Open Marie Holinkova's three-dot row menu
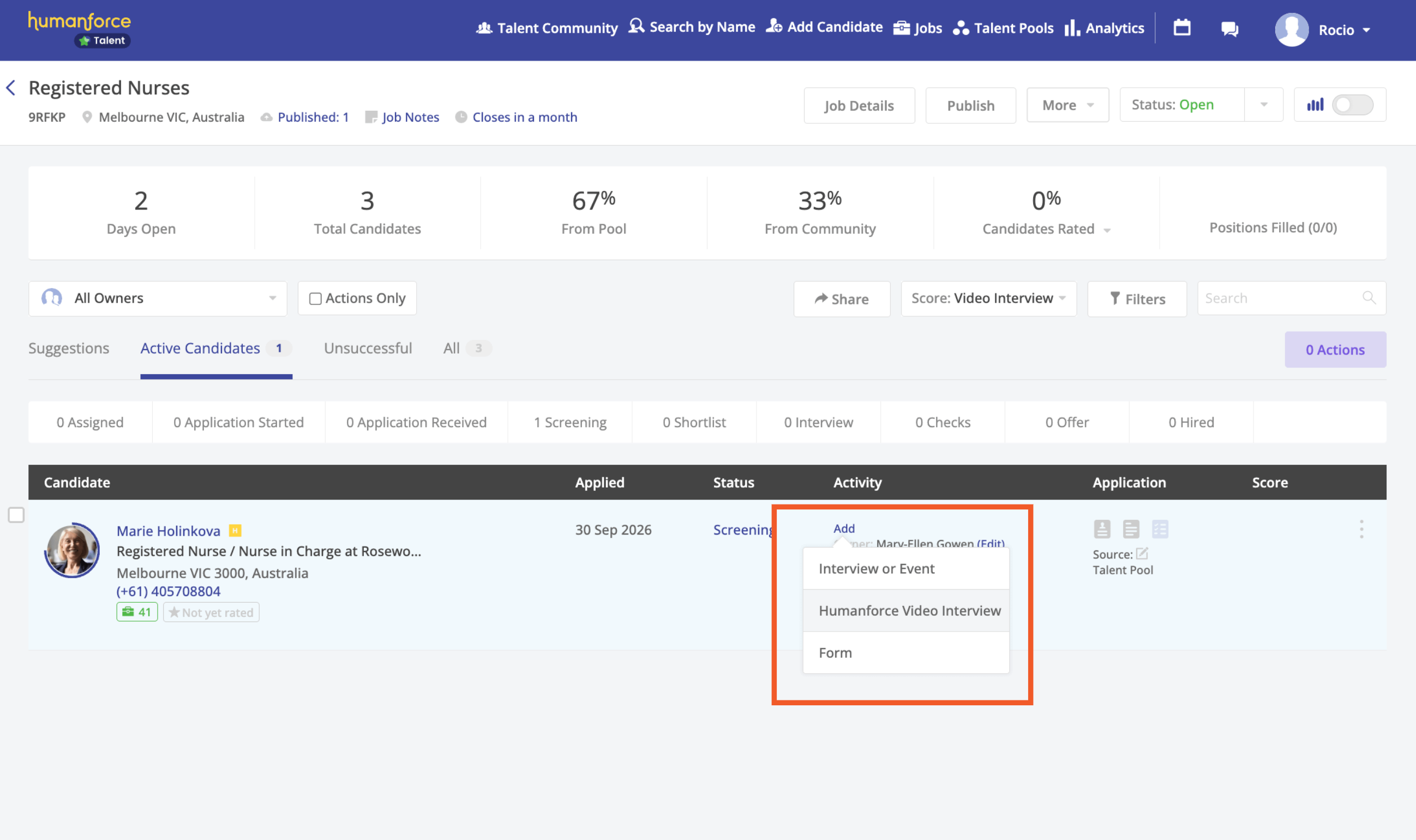The width and height of the screenshot is (1416, 840). pos(1361,529)
